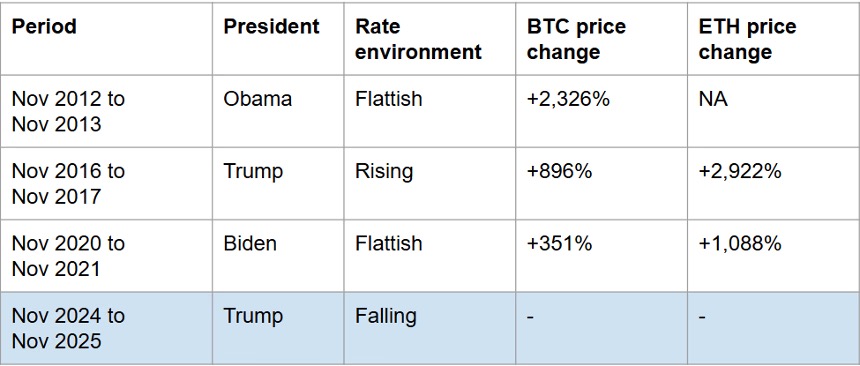The image size is (860, 366).
Task: Select Trump in the highlighted blue row
Action: coord(278,328)
